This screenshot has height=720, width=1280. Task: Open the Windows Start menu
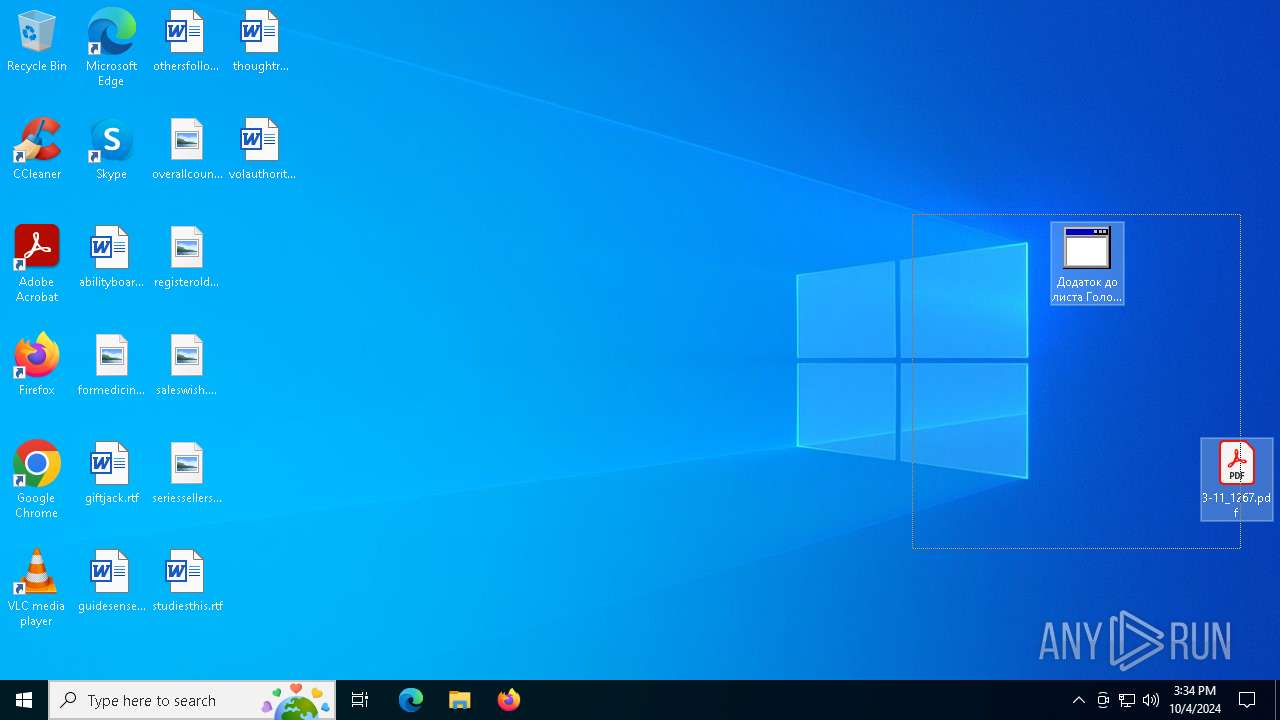[24, 700]
